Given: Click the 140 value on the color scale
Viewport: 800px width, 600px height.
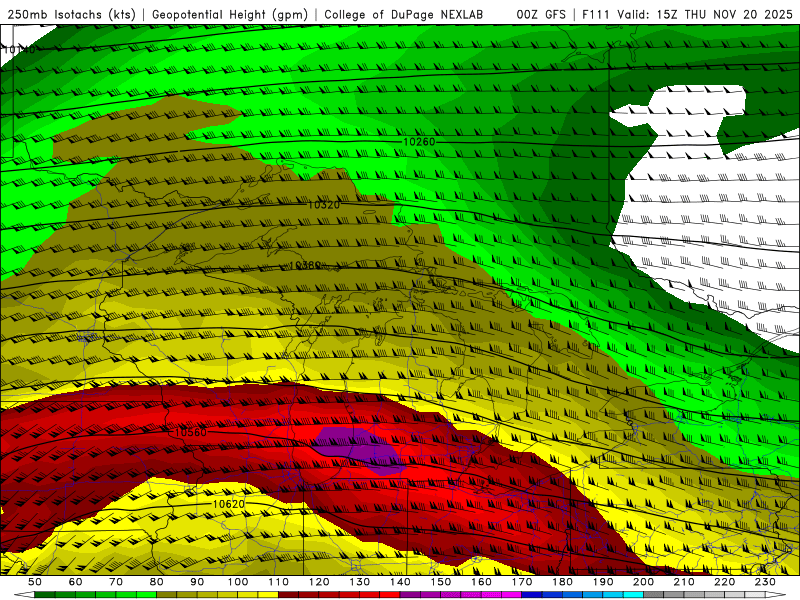Looking at the screenshot, I should pos(400,582).
